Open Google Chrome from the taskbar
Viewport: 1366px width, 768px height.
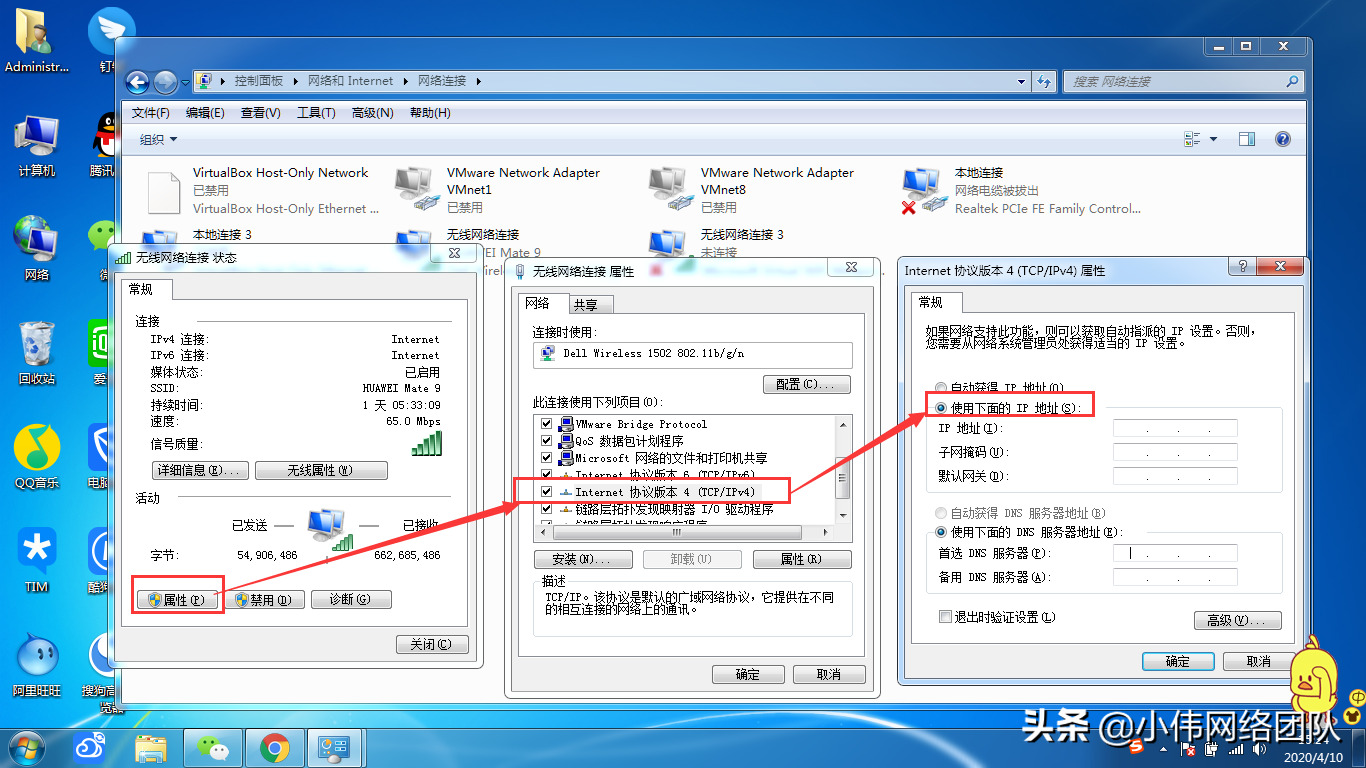click(274, 747)
